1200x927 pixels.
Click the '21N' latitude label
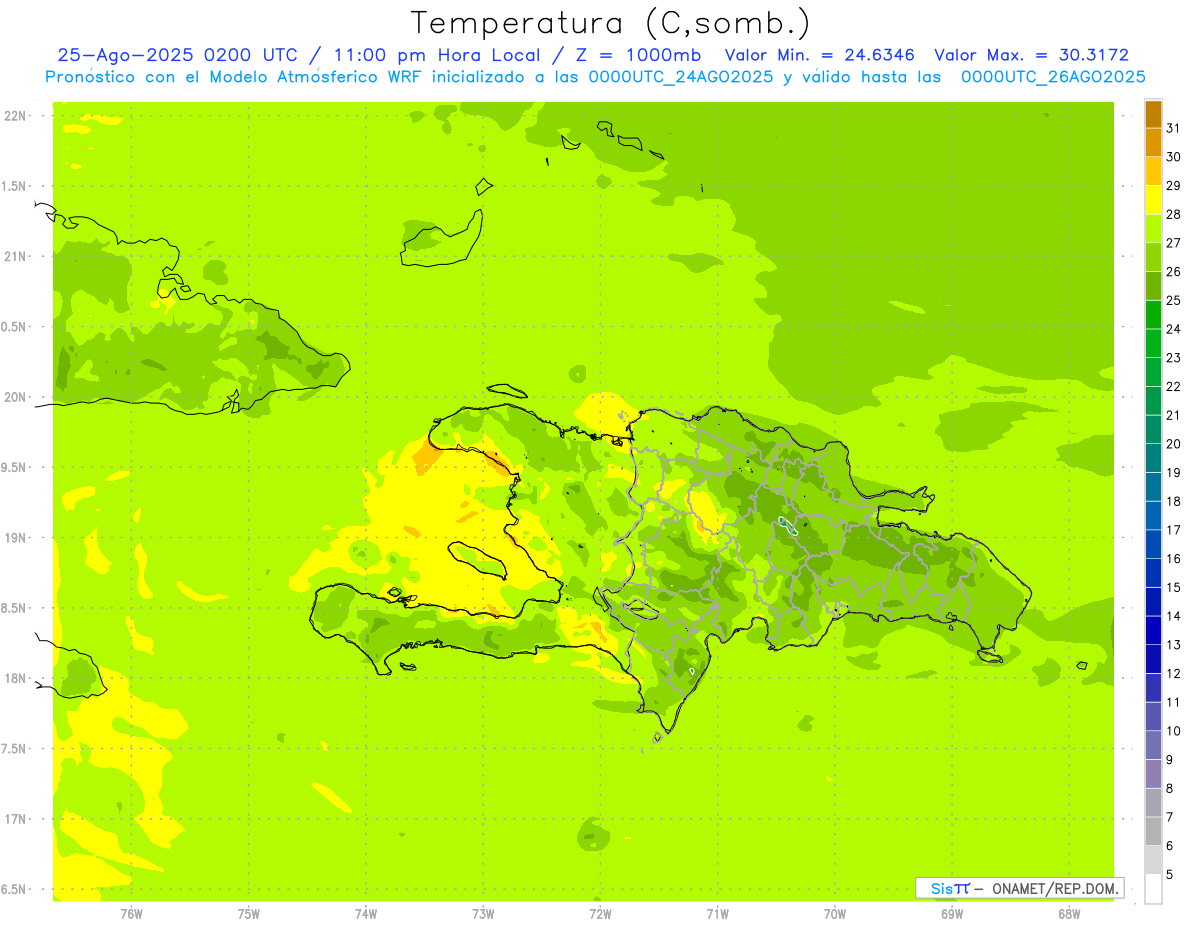pyautogui.click(x=14, y=256)
